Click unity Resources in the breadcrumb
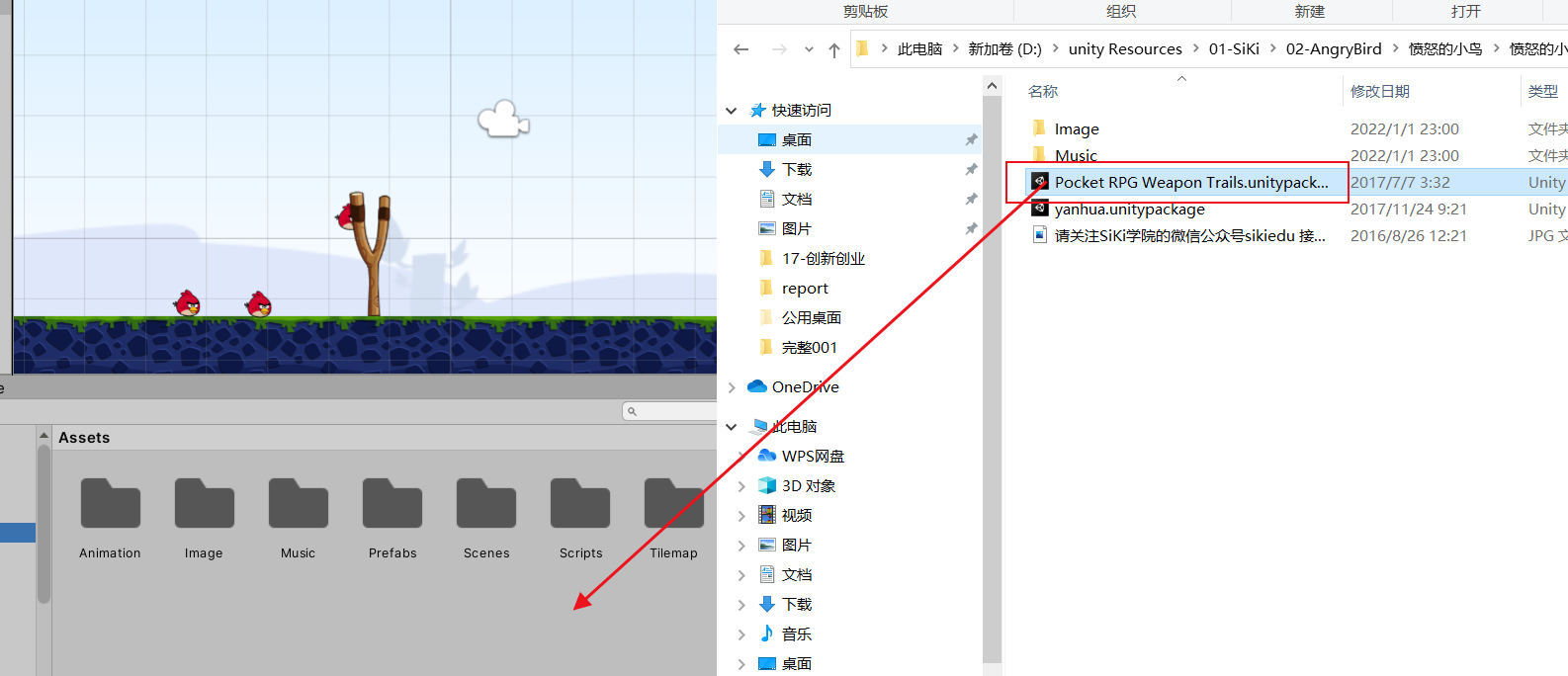Screen dimensions: 1568x676 [1125, 49]
